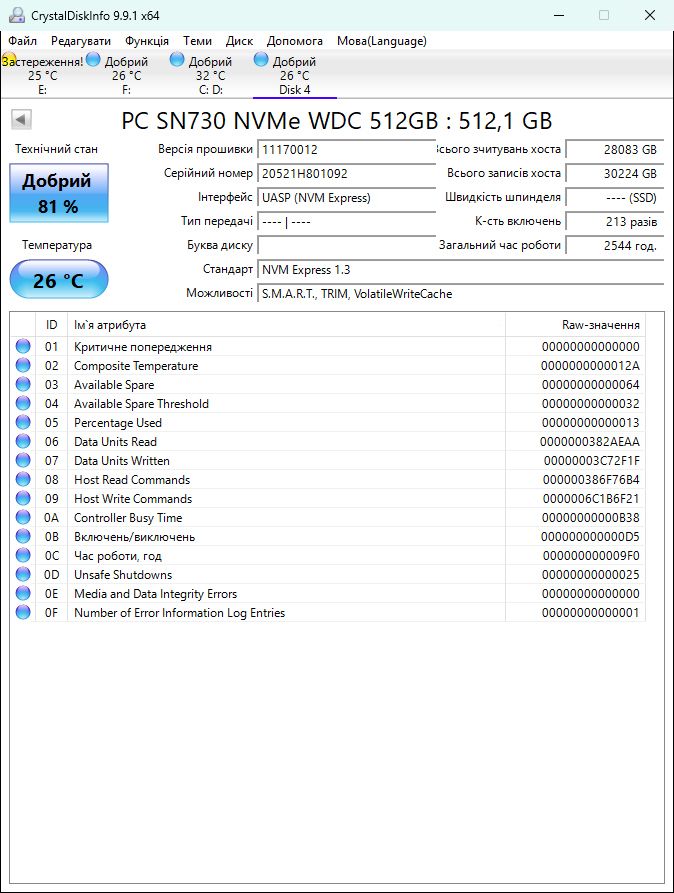Switch to disk C: D: tab
Image resolution: width=674 pixels, height=893 pixels.
tap(210, 75)
